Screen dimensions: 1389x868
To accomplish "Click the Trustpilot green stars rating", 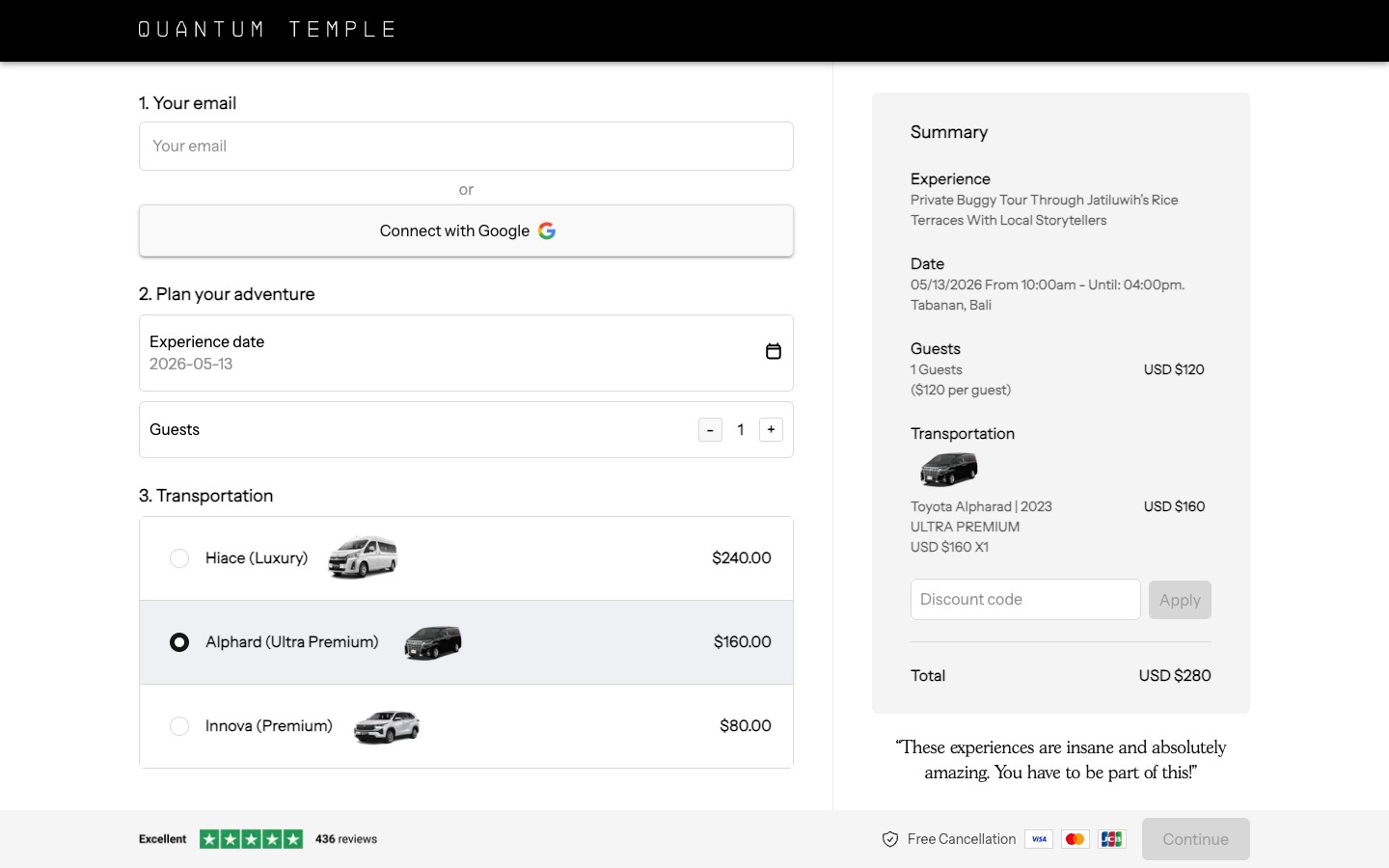I will tap(251, 839).
